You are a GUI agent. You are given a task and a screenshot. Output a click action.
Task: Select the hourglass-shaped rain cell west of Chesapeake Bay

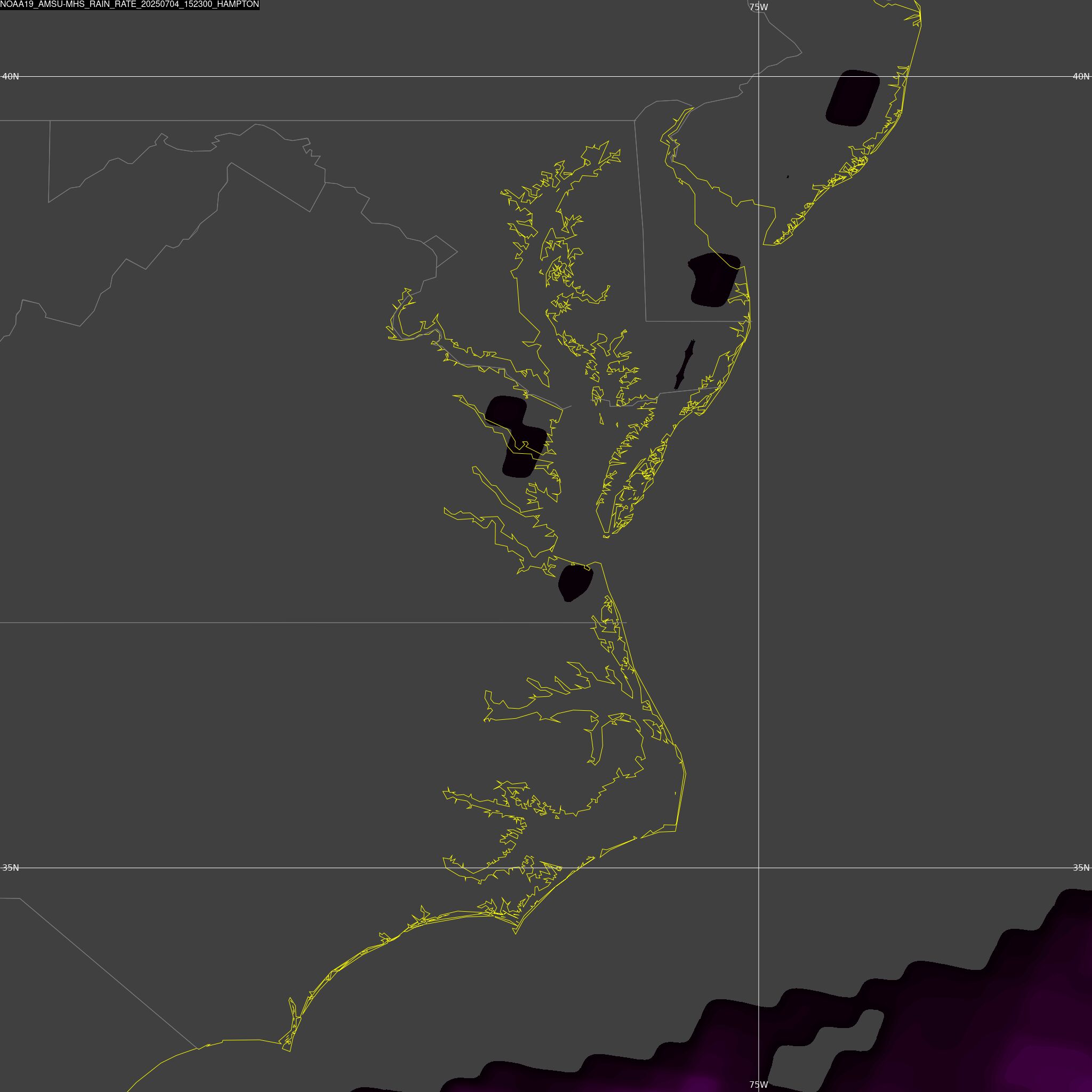point(516,436)
